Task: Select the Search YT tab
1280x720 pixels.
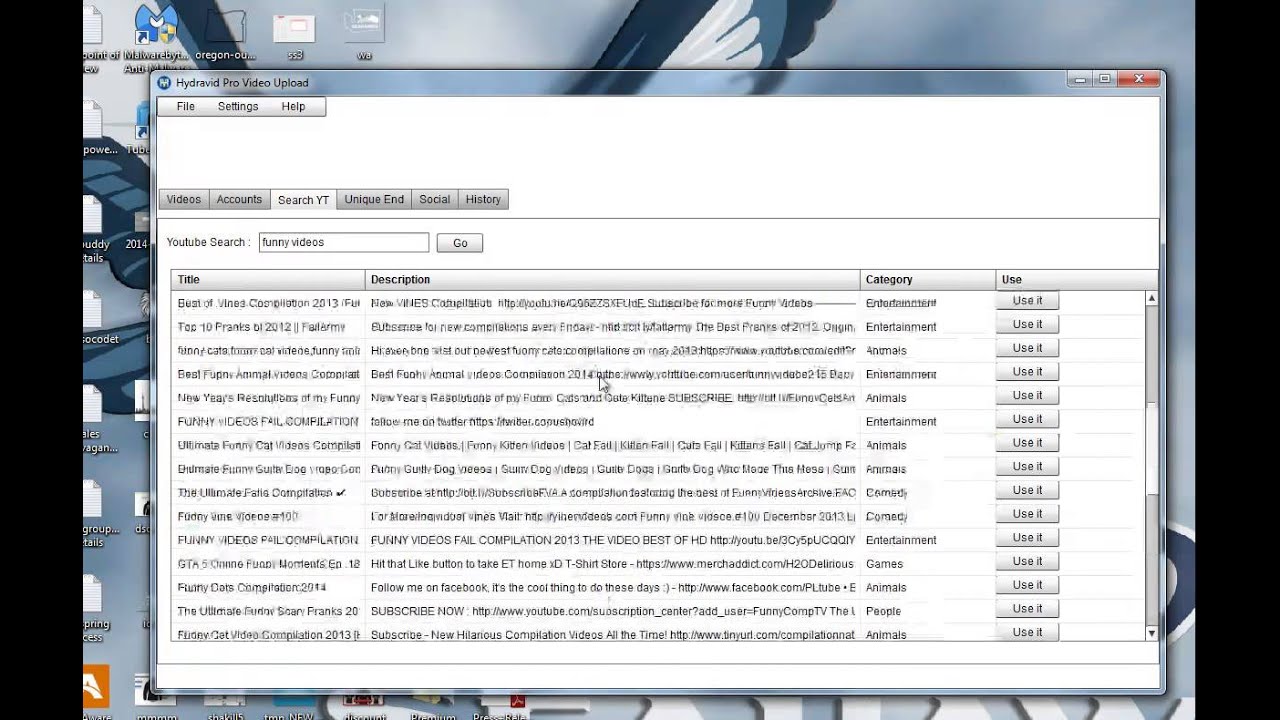Action: (303, 200)
